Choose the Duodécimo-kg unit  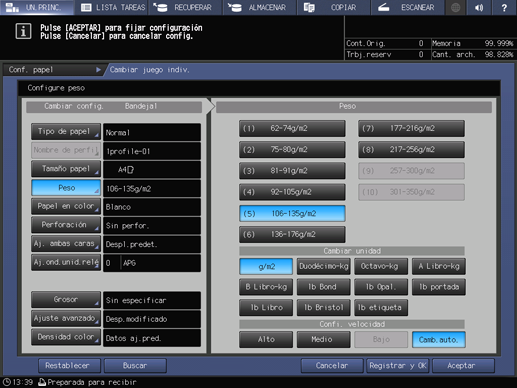click(324, 266)
